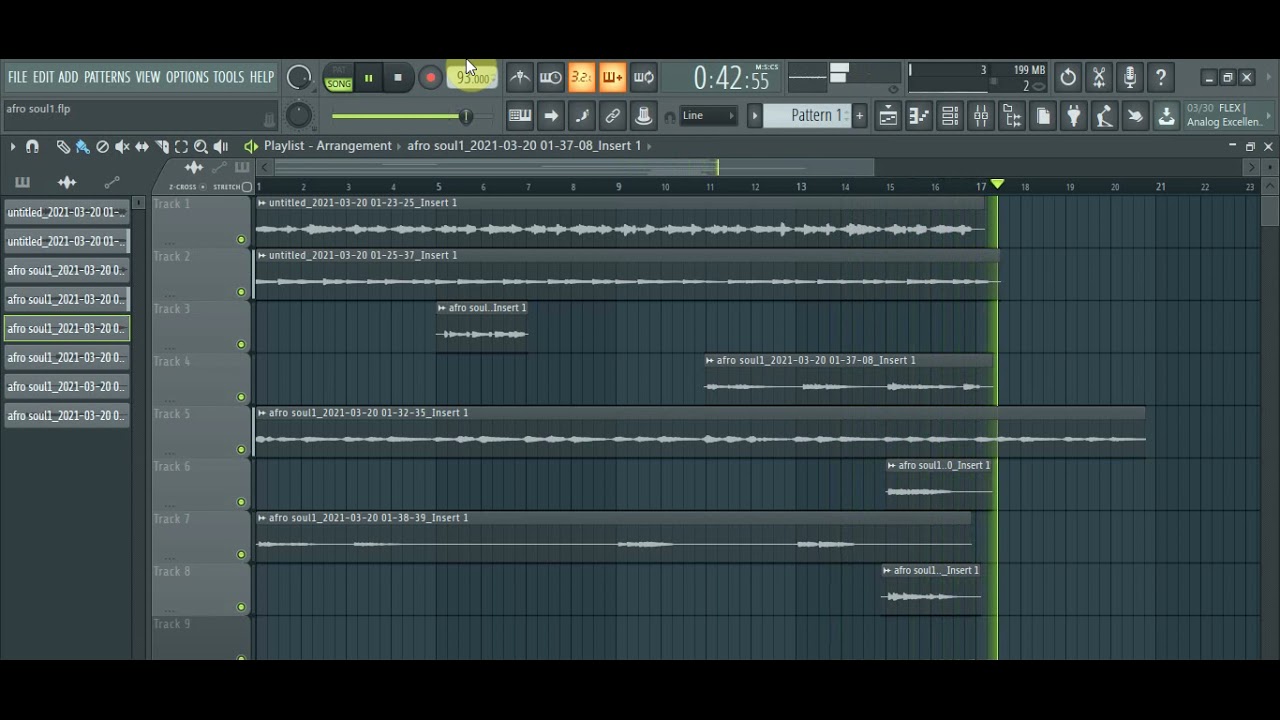Select the playlist Paint tool
This screenshot has height=720, width=1280.
(x=82, y=147)
